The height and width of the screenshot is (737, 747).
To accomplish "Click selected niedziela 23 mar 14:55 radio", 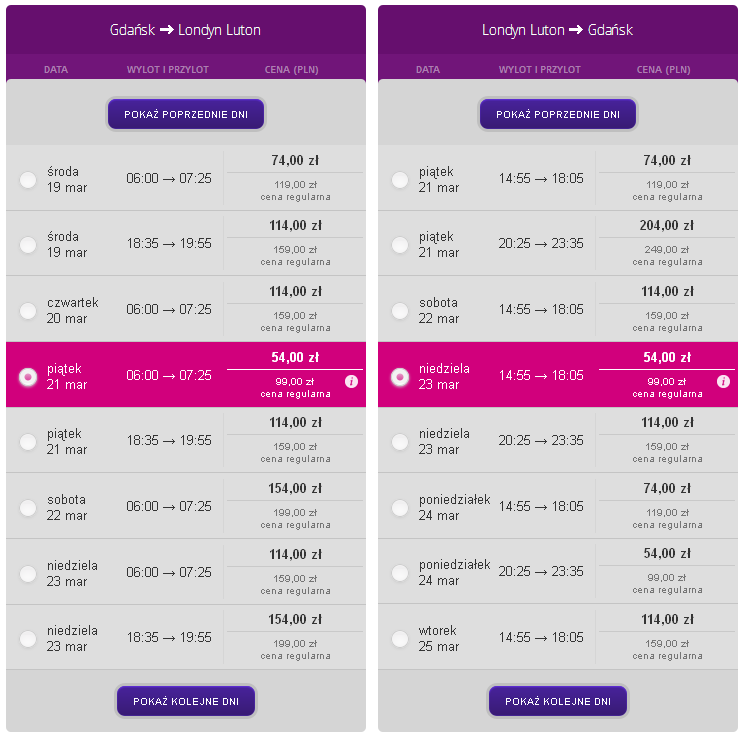I will pyautogui.click(x=400, y=377).
